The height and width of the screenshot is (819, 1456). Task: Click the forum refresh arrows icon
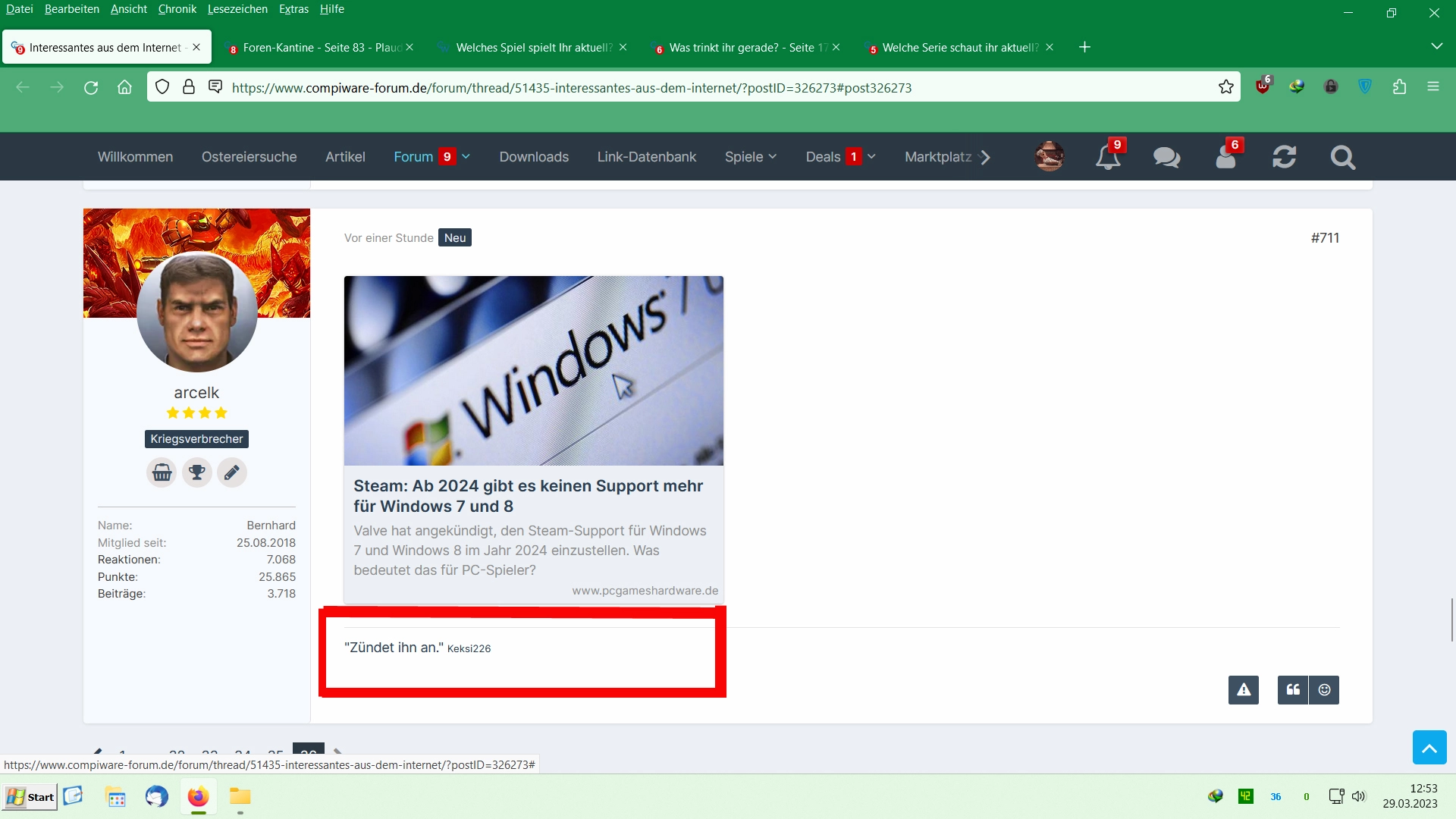tap(1284, 157)
